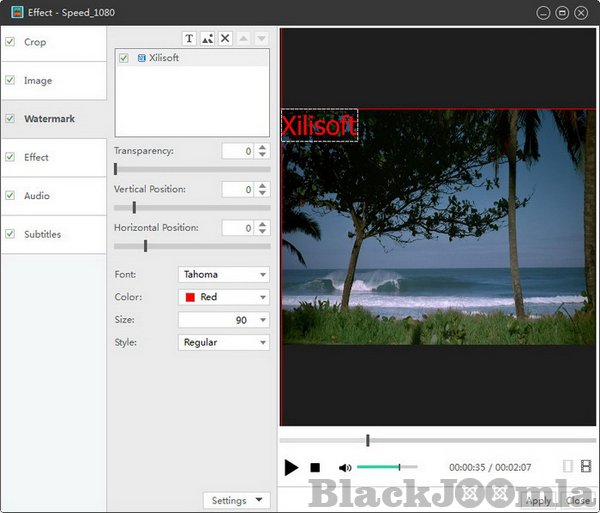Expand the Style dropdown showing Regular
The image size is (600, 513).
pyautogui.click(x=223, y=342)
